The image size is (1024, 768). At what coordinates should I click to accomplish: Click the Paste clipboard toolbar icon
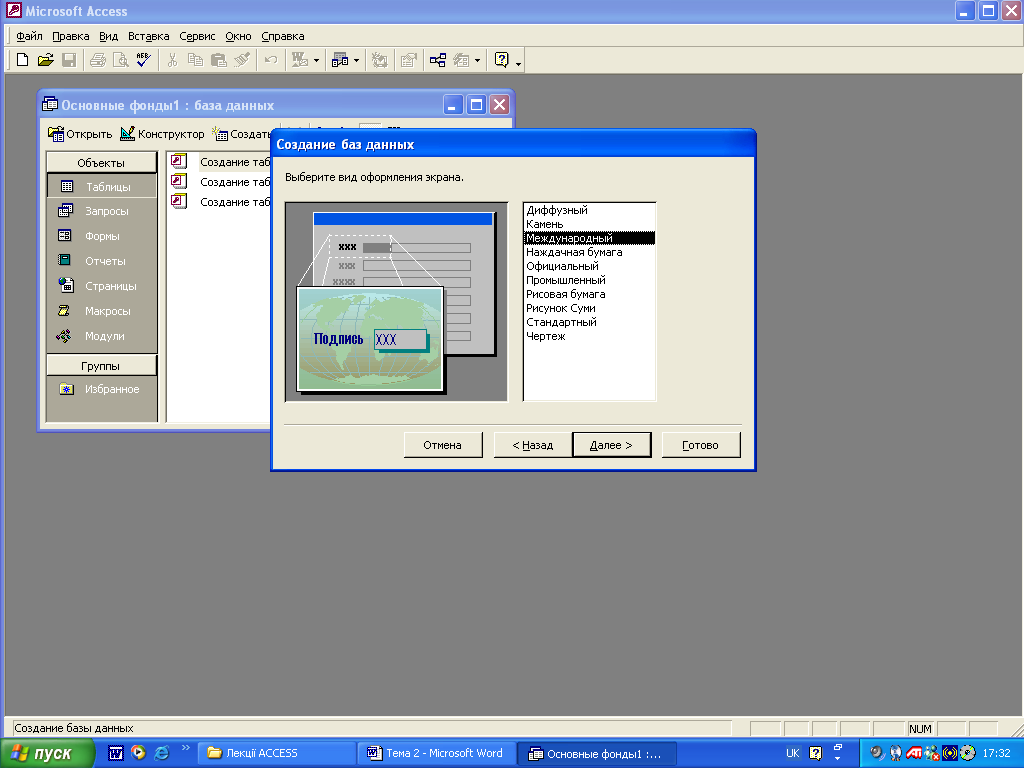click(x=219, y=60)
